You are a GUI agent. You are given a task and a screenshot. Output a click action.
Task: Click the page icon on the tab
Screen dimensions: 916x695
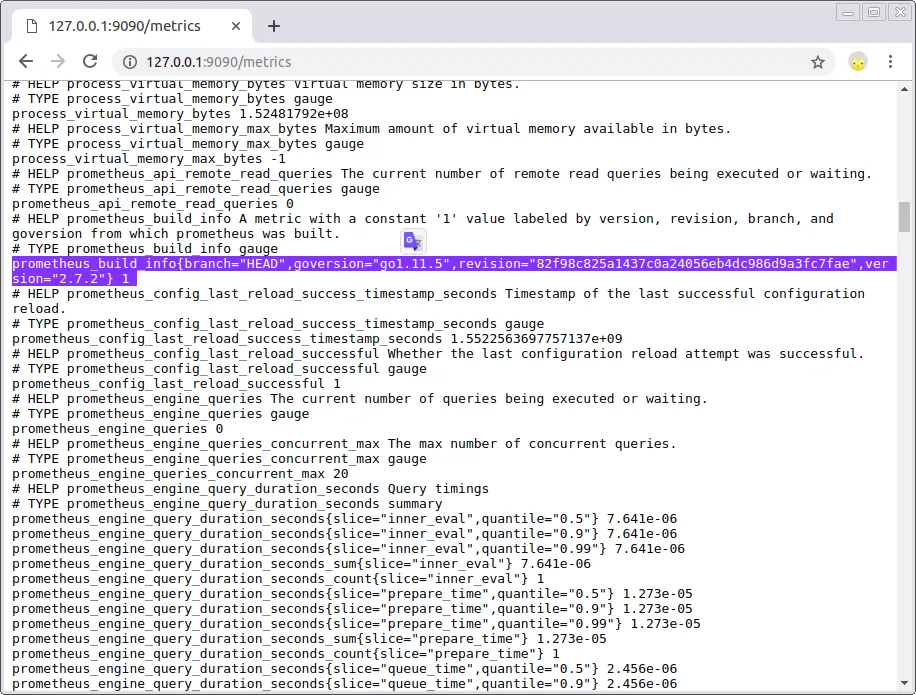click(x=32, y=26)
